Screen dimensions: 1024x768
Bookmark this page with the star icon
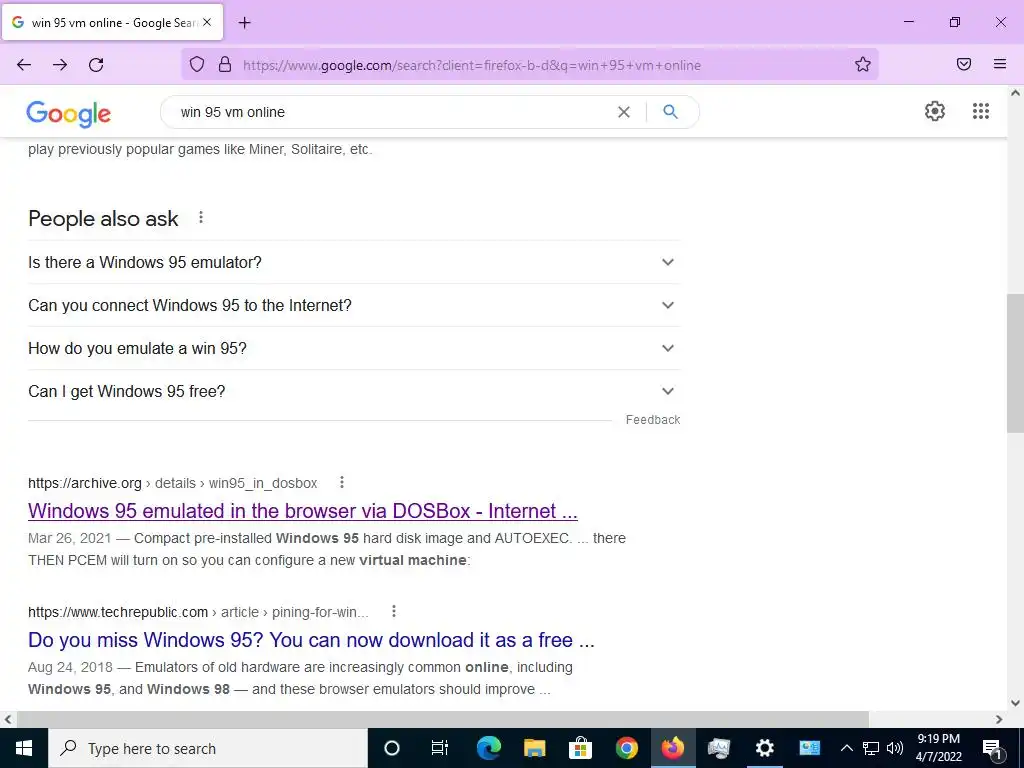click(863, 64)
